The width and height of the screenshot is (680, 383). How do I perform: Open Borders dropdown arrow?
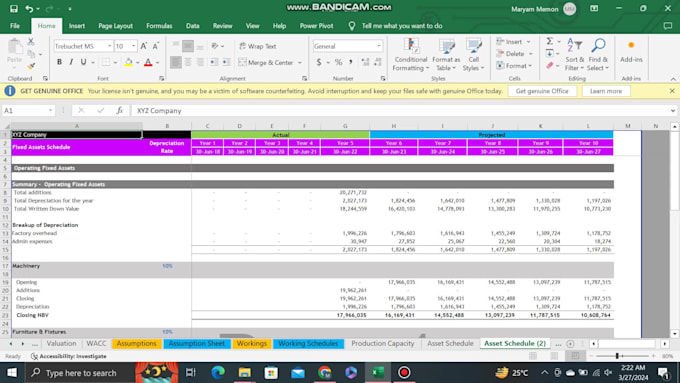115,62
